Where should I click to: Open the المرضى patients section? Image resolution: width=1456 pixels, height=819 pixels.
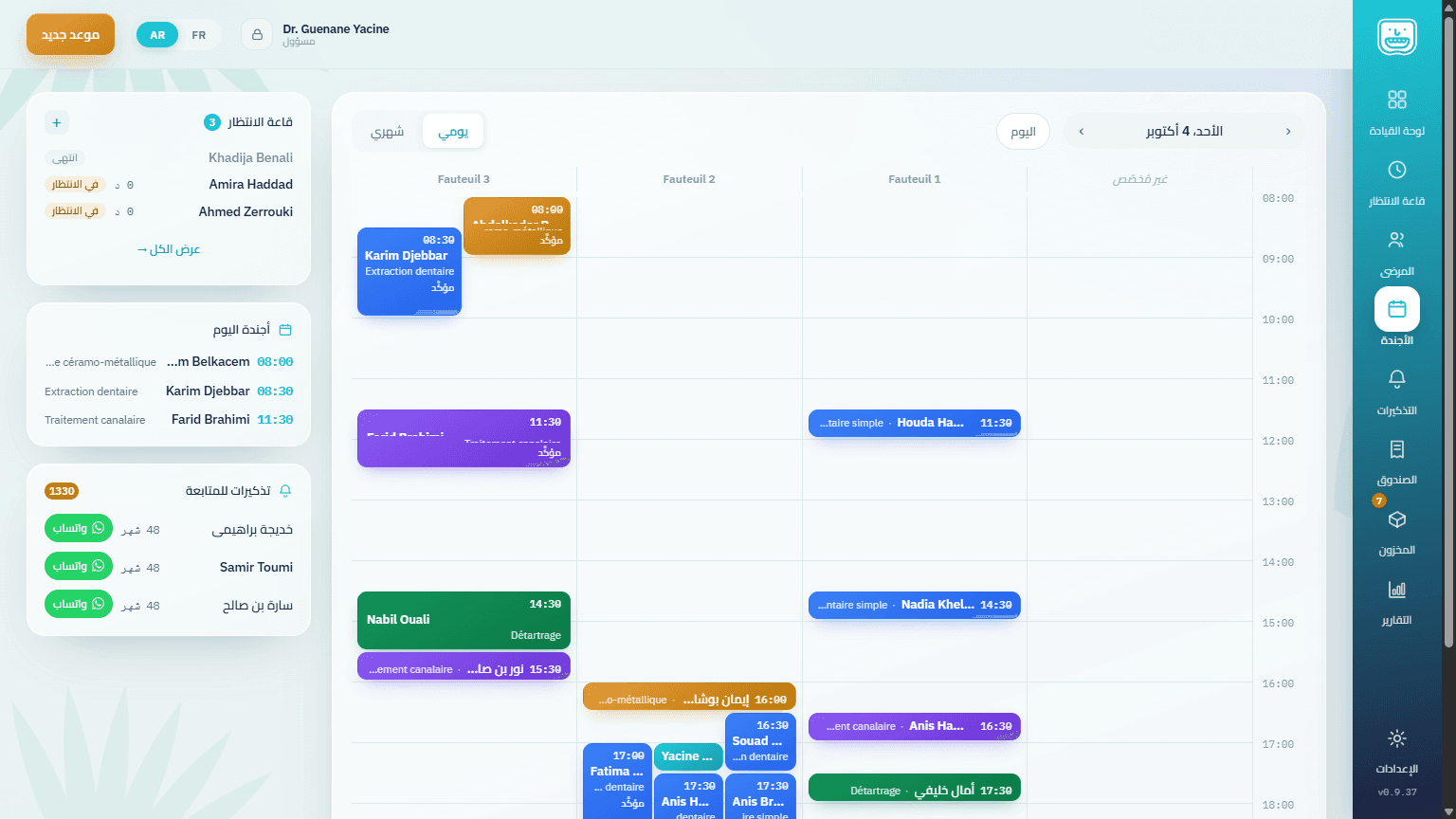1396,253
